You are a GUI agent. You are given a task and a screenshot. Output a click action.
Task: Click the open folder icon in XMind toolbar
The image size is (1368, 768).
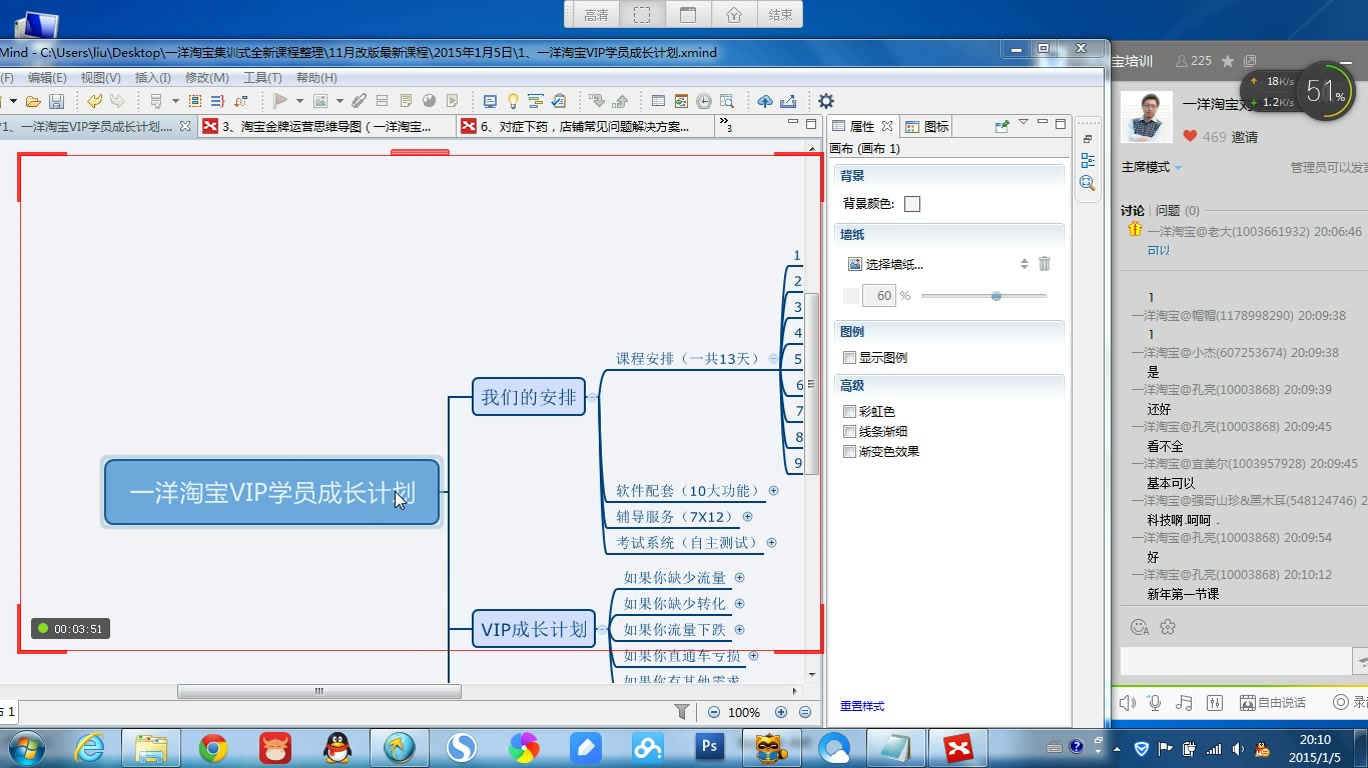tap(33, 101)
